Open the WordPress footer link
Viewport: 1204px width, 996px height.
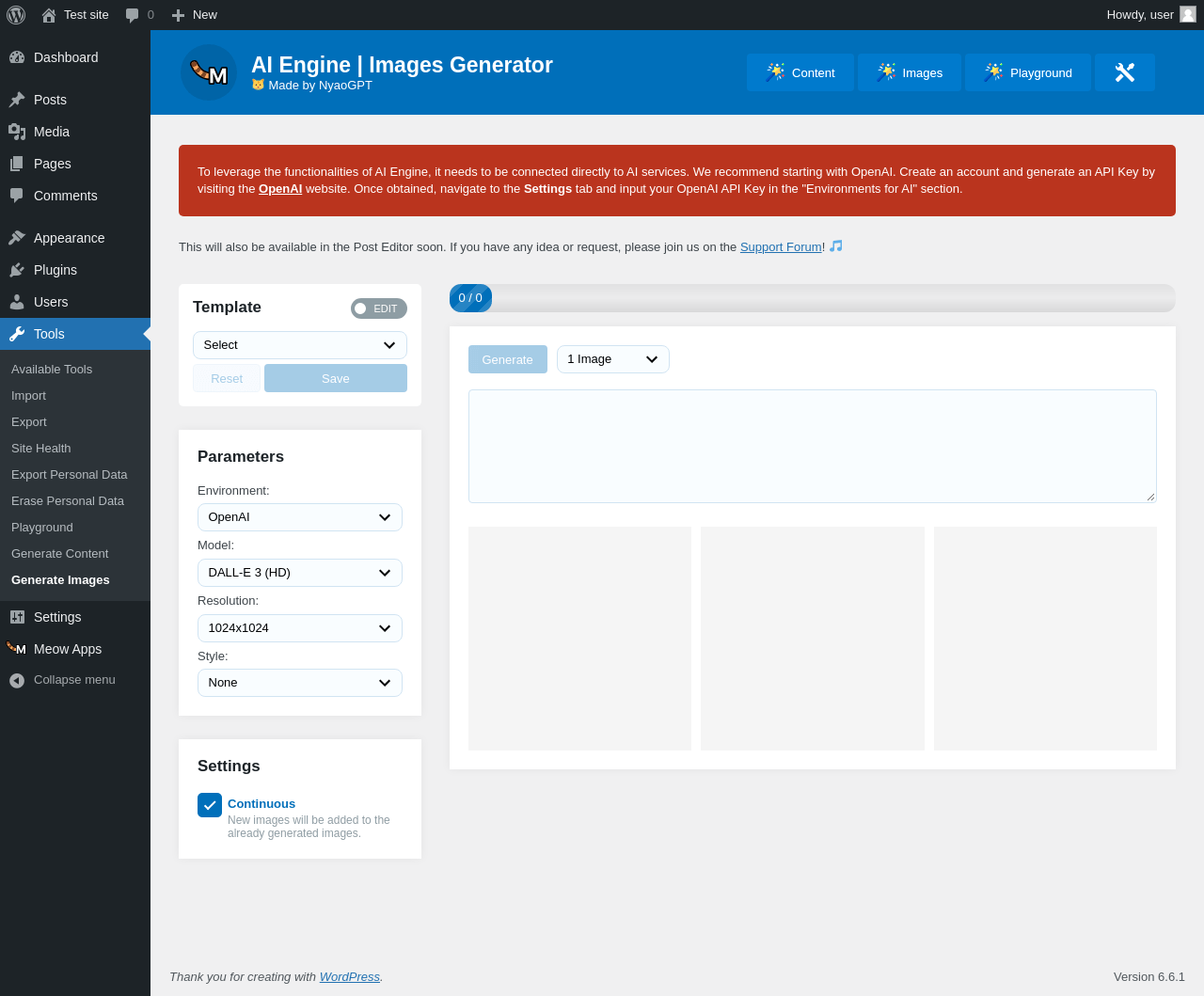[350, 976]
